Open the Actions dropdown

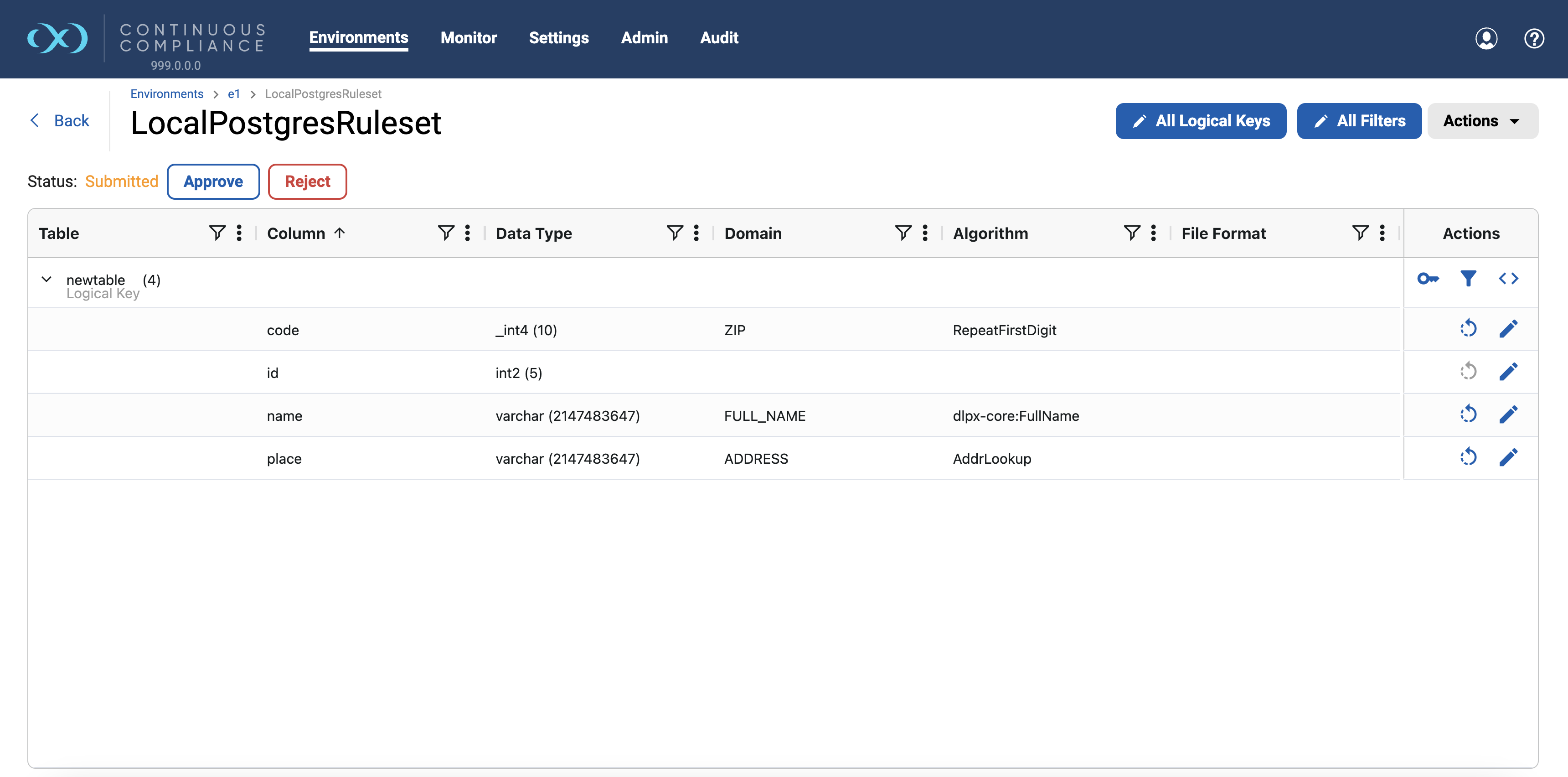pyautogui.click(x=1482, y=120)
